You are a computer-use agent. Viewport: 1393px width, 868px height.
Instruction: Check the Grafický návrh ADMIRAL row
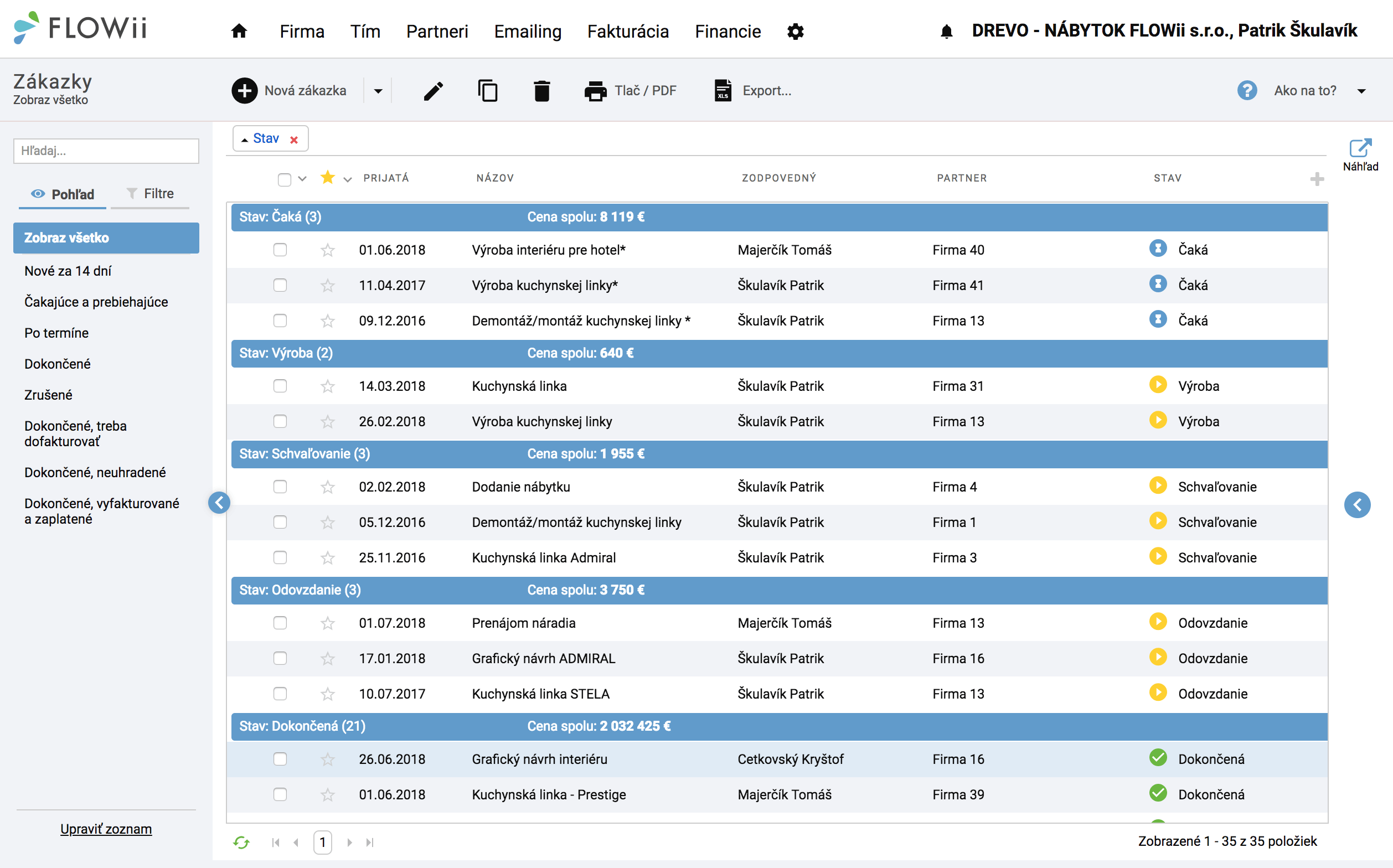(280, 658)
